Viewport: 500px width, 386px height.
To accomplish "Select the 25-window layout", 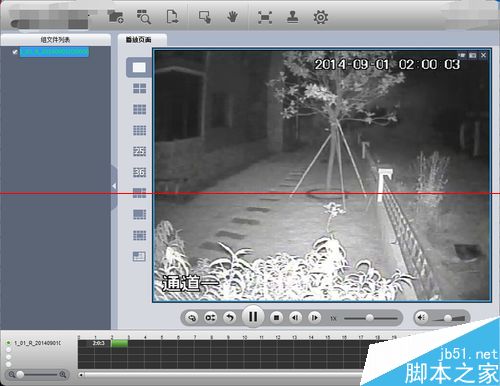I will tap(139, 151).
